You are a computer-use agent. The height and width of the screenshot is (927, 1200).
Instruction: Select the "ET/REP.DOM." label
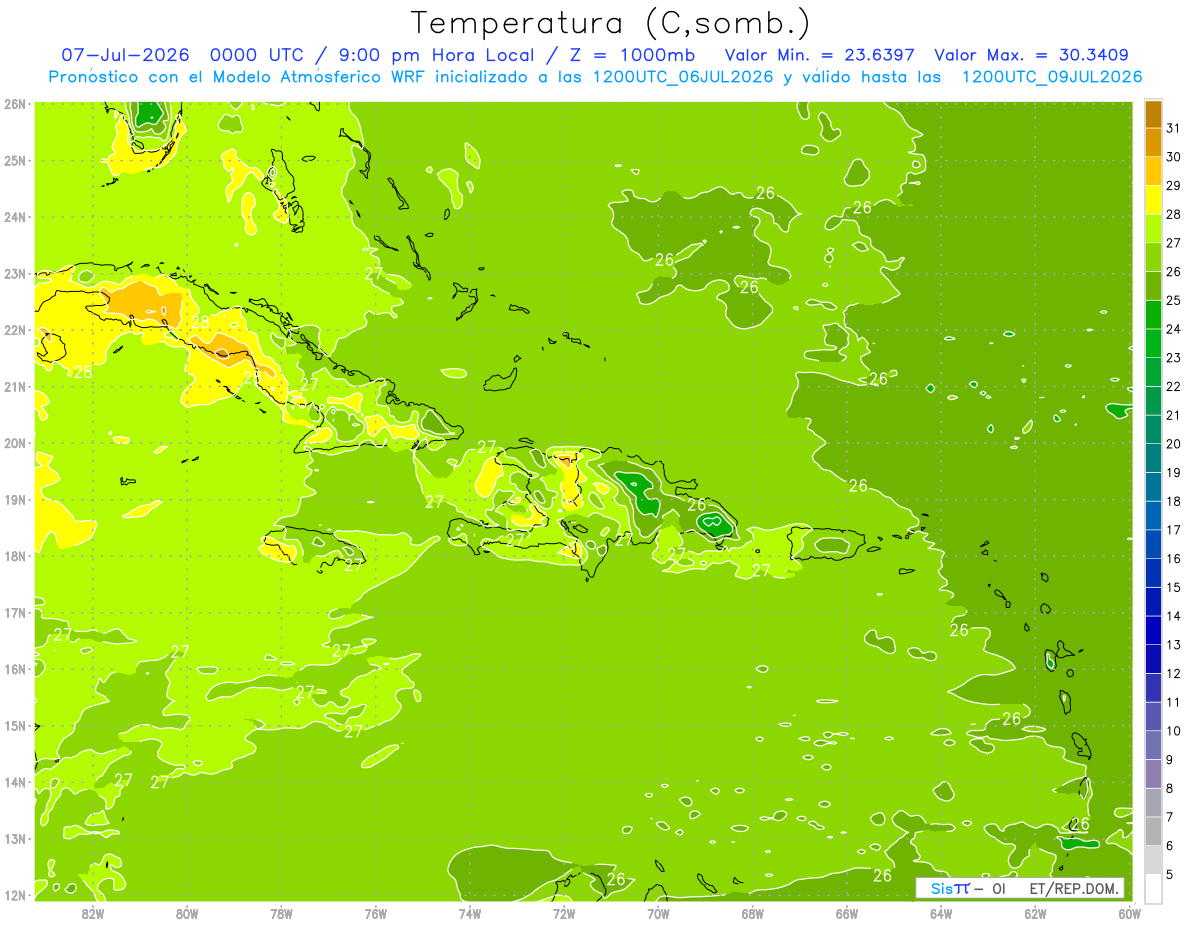click(x=1074, y=888)
